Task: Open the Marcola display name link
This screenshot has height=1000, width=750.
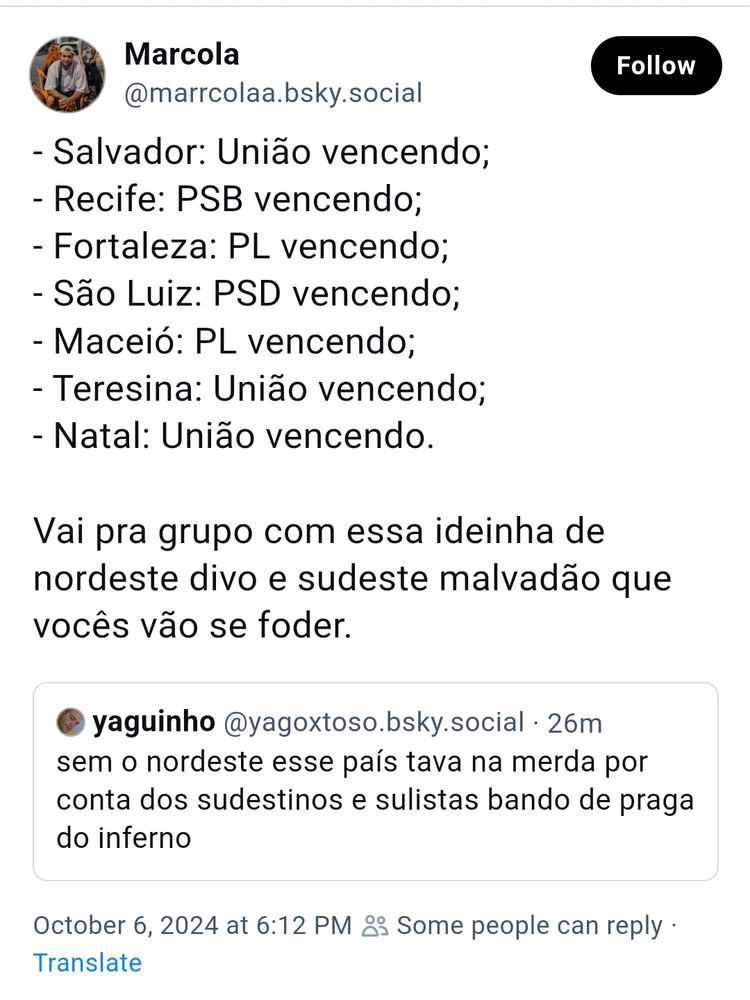Action: click(x=182, y=54)
